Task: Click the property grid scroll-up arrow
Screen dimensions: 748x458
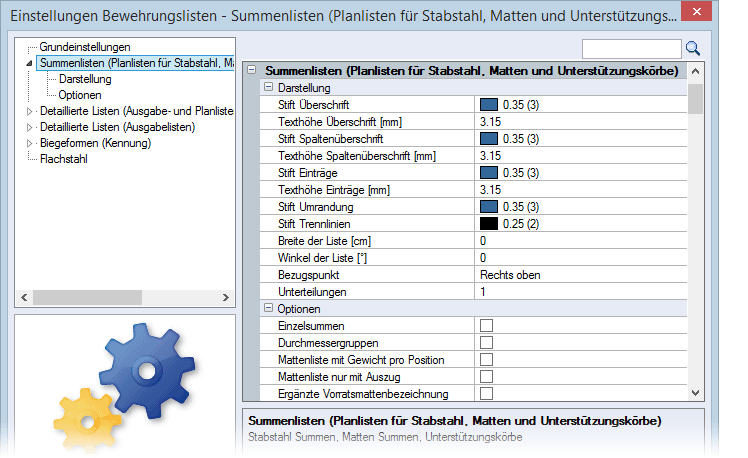Action: pos(696,71)
